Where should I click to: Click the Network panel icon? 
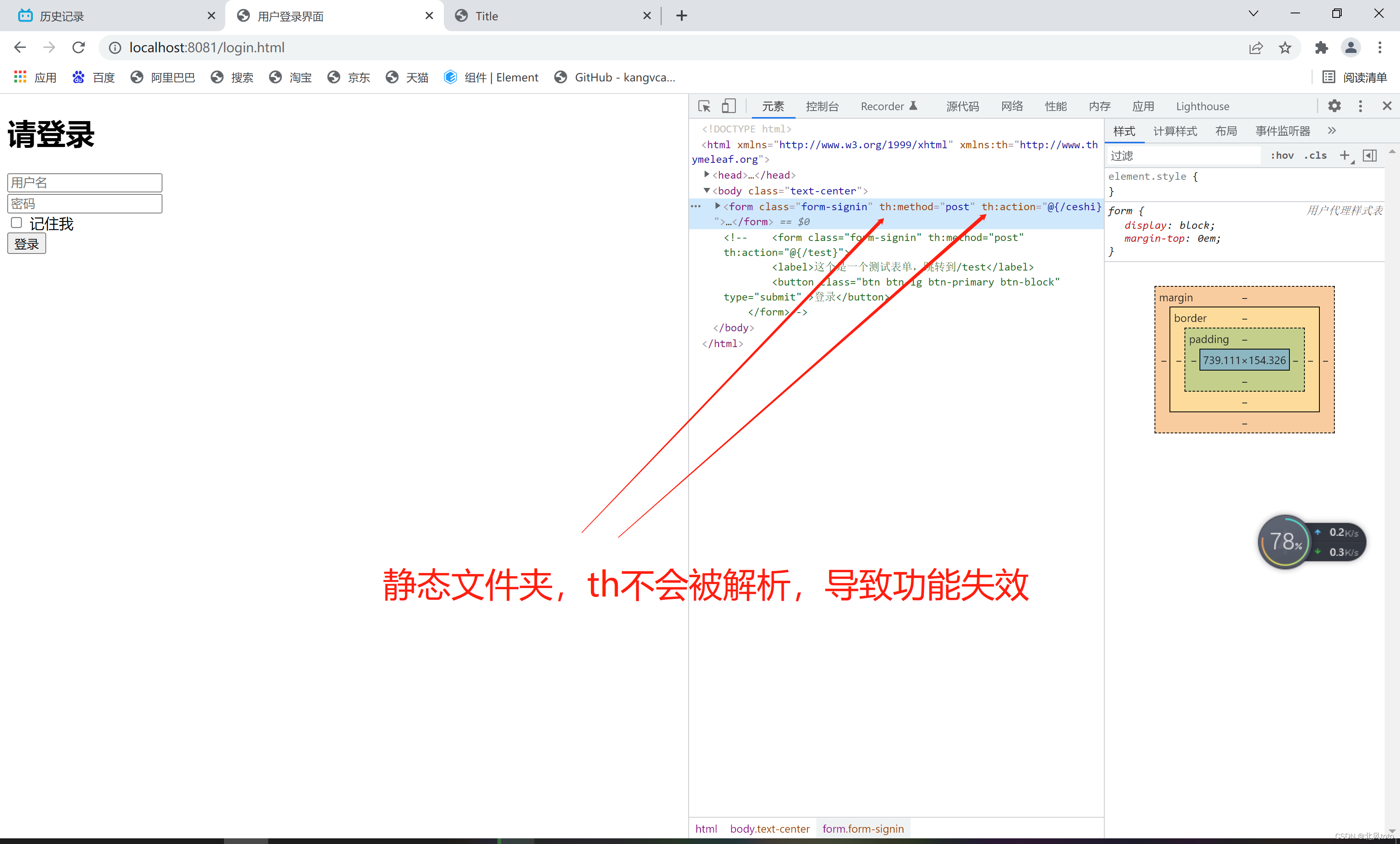click(x=1012, y=106)
